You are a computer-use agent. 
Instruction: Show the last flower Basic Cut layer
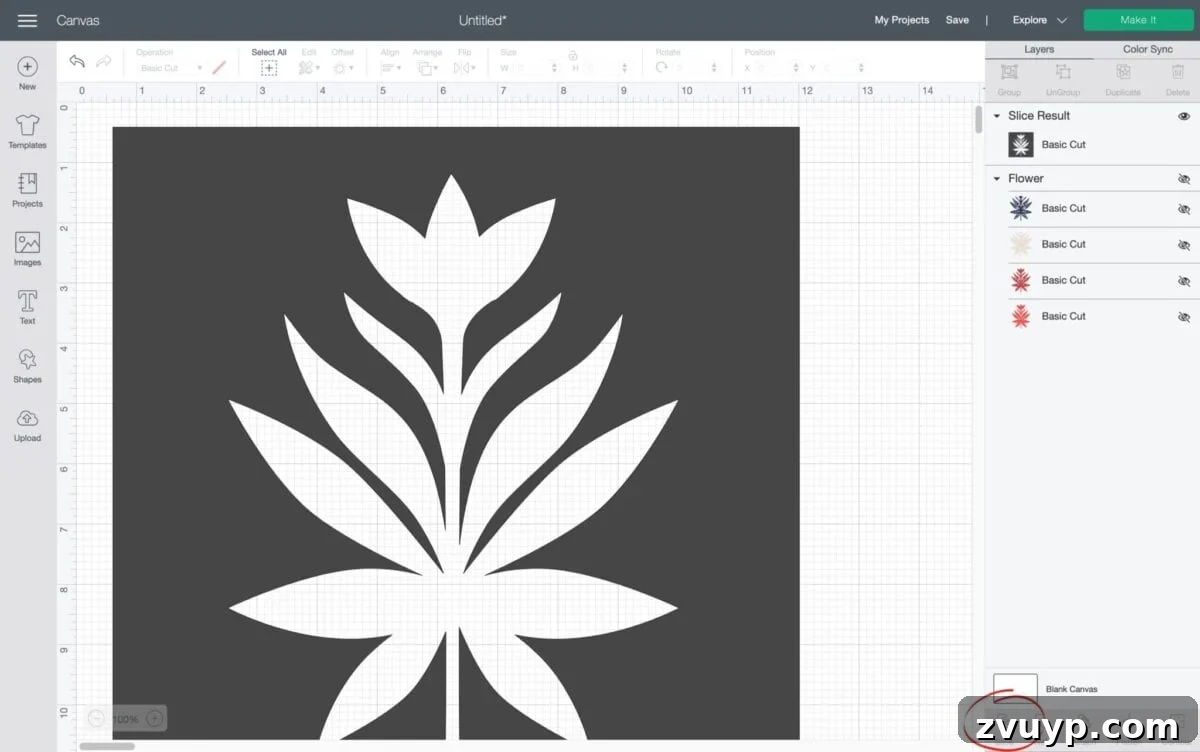pyautogui.click(x=1184, y=317)
